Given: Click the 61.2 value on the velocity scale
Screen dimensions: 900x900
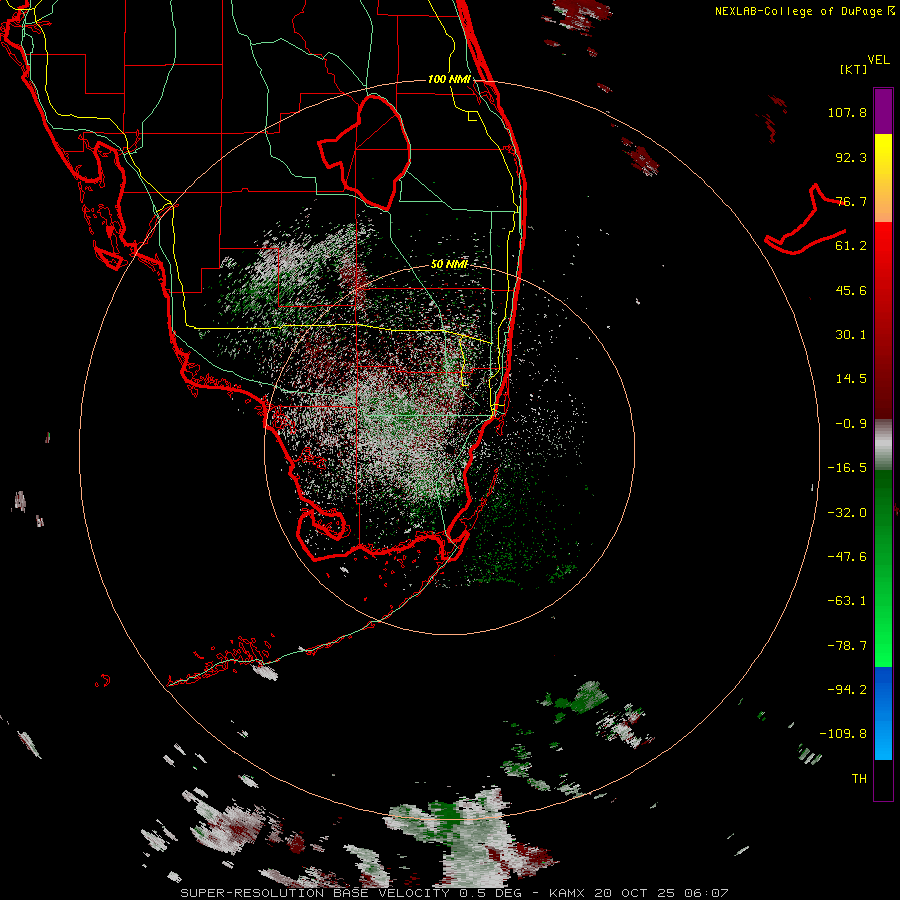Looking at the screenshot, I should 851,246.
